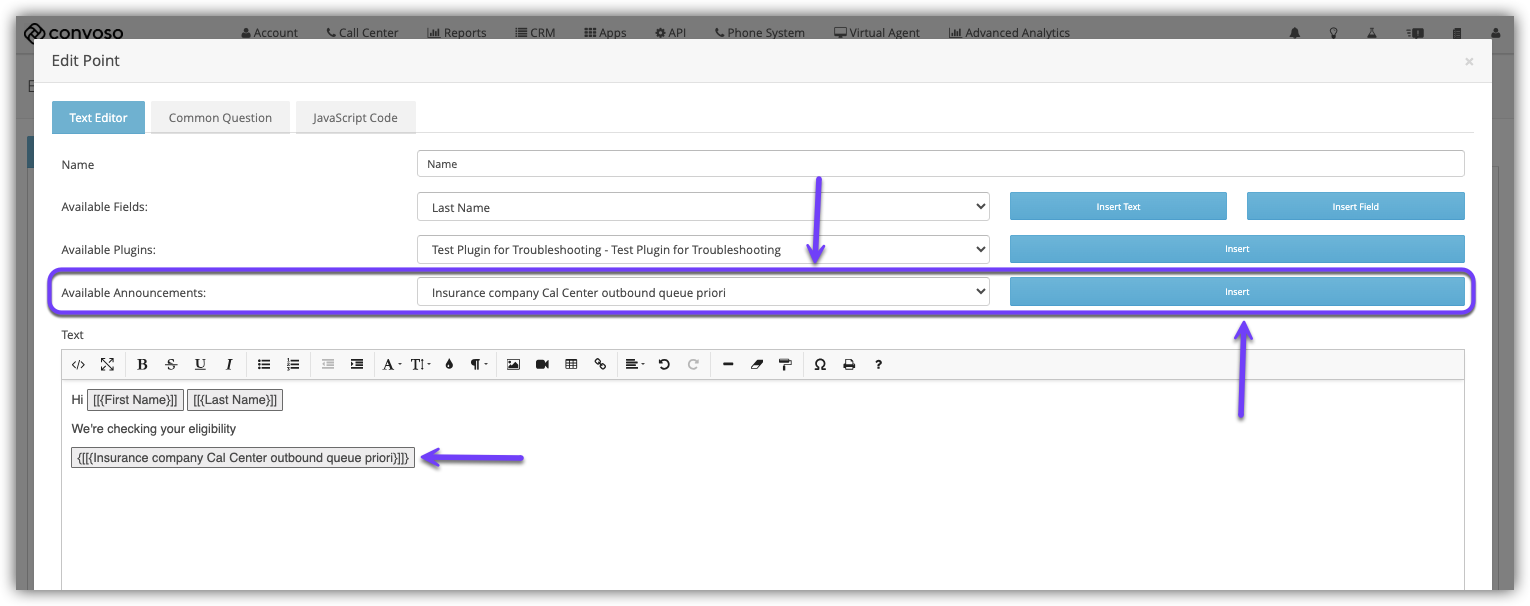Open the code view of the editor
Image resolution: width=1530 pixels, height=606 pixels.
(78, 365)
